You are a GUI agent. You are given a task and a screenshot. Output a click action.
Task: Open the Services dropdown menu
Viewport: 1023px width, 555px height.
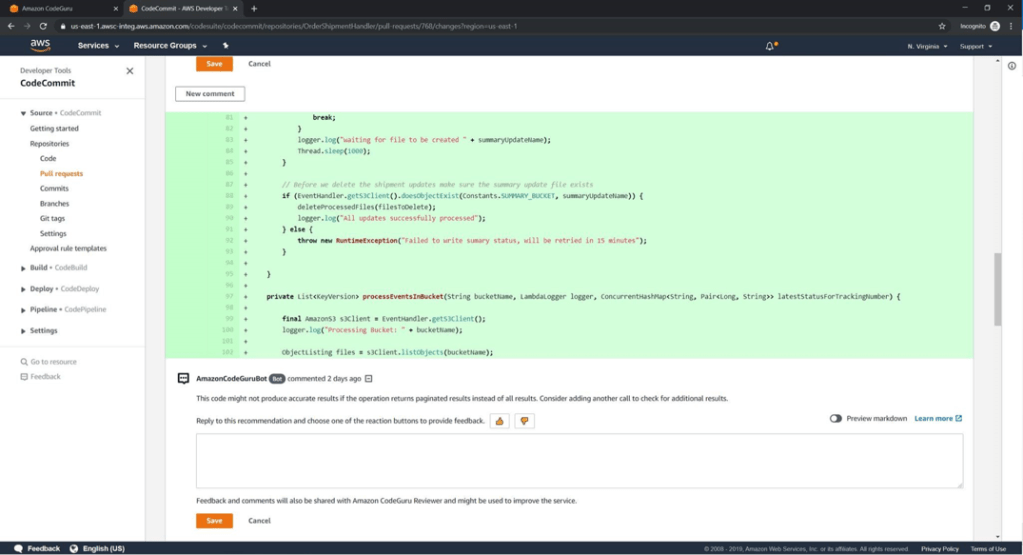pyautogui.click(x=98, y=46)
